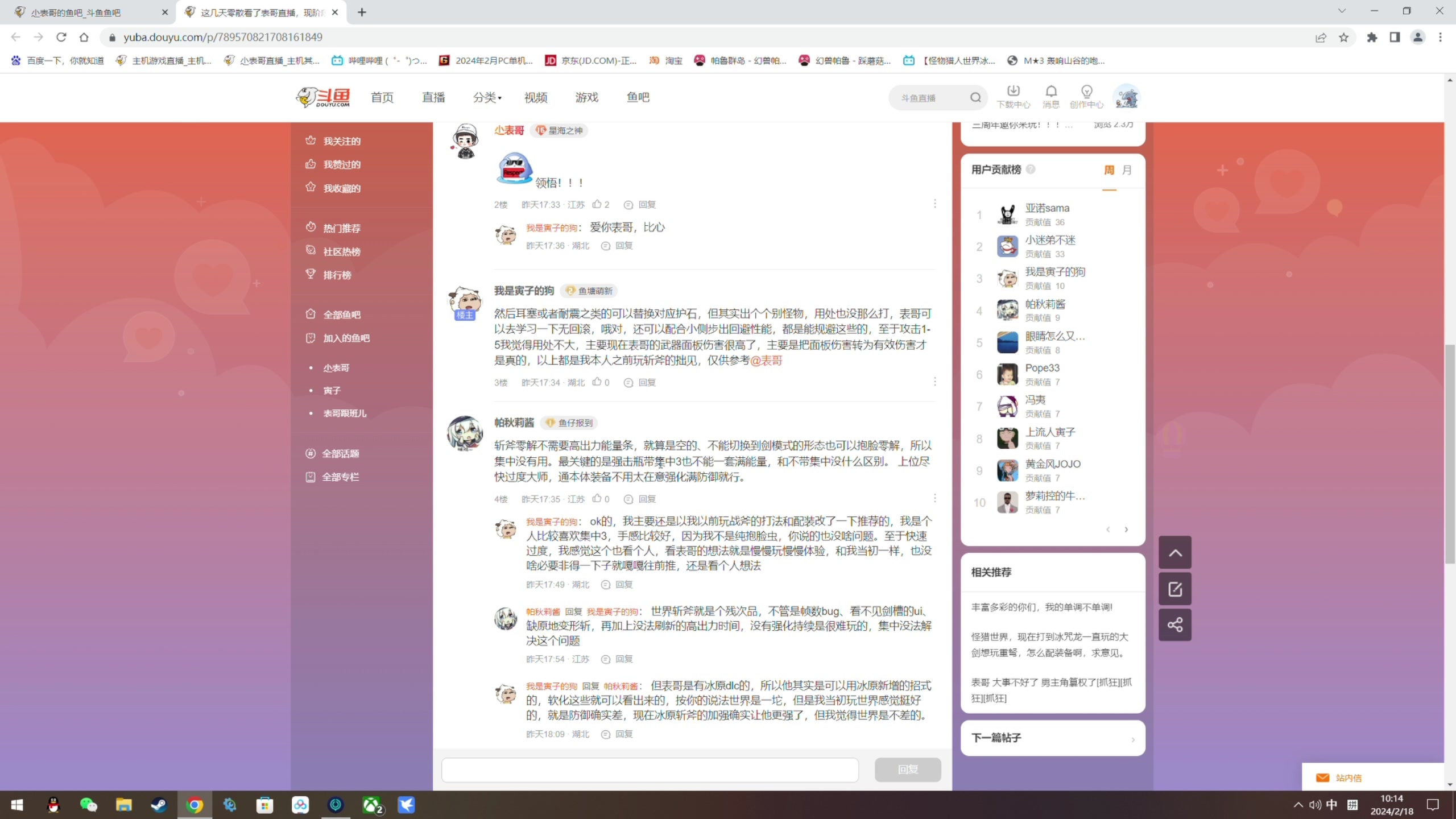The width and height of the screenshot is (1456, 819).
Task: Expand the more options menu on 2楼 comment
Action: (934, 203)
